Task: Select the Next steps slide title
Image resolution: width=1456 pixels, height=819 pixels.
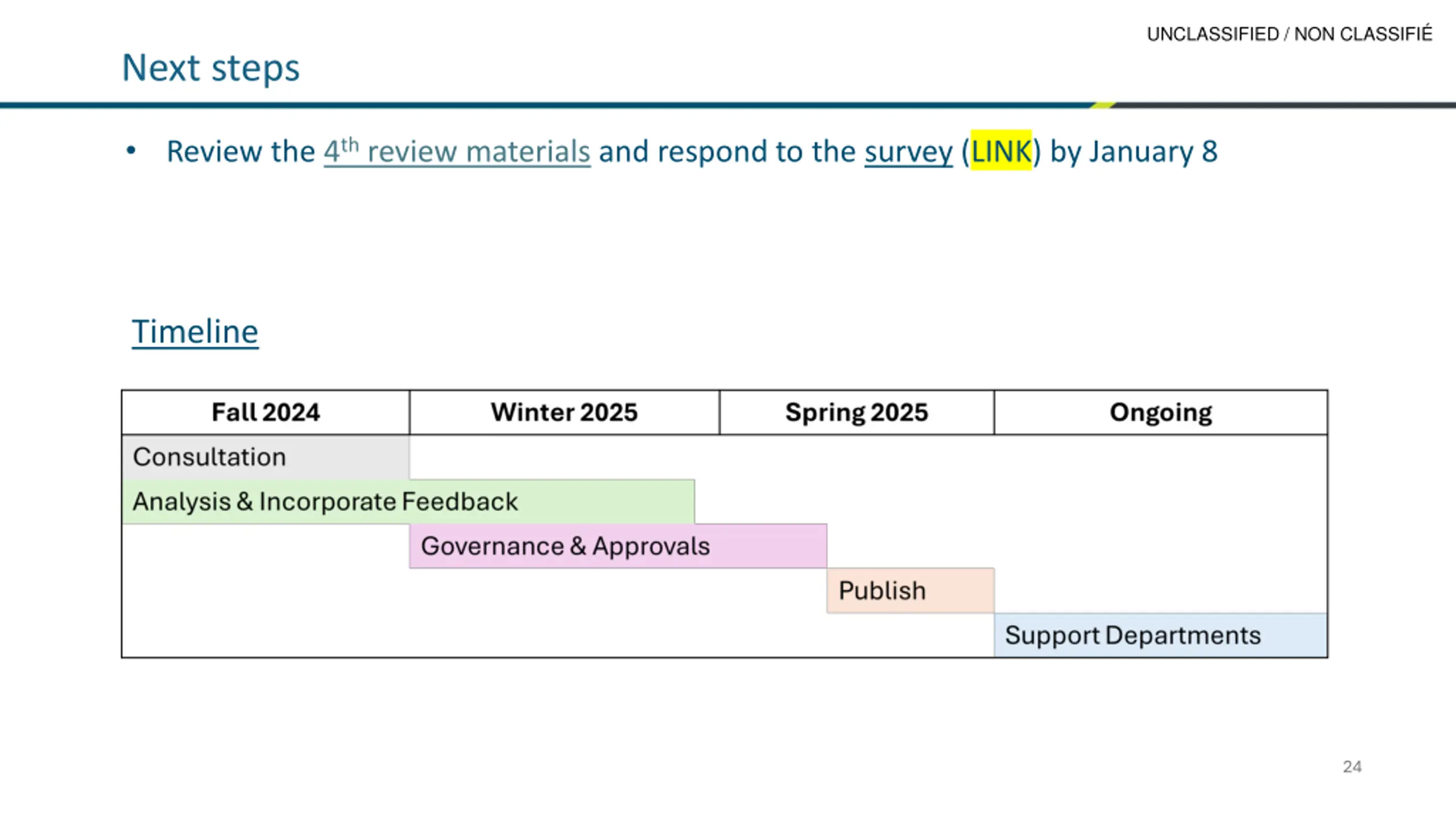Action: coord(211,68)
